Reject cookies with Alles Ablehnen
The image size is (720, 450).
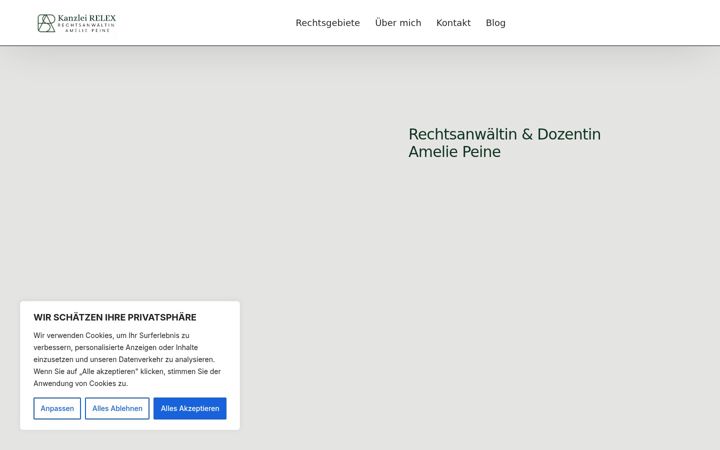tap(117, 408)
